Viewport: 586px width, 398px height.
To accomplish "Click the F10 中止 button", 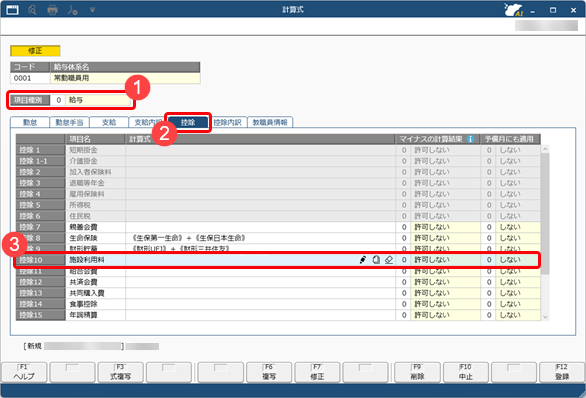I will pyautogui.click(x=466, y=372).
